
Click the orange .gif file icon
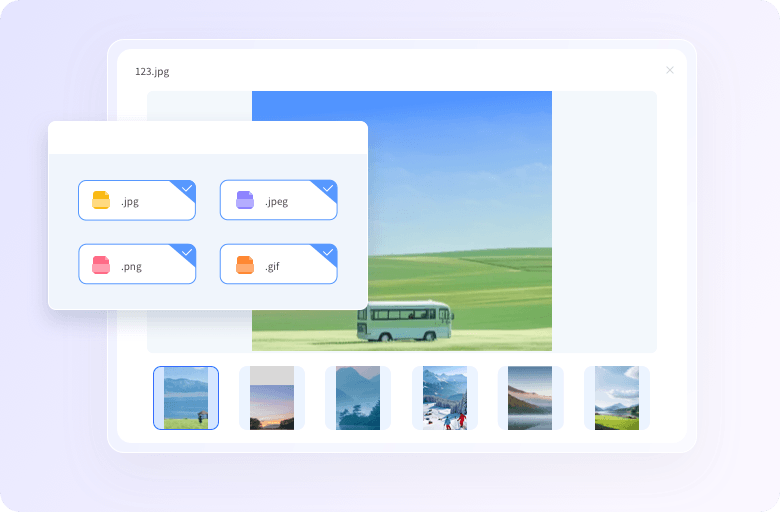point(245,265)
